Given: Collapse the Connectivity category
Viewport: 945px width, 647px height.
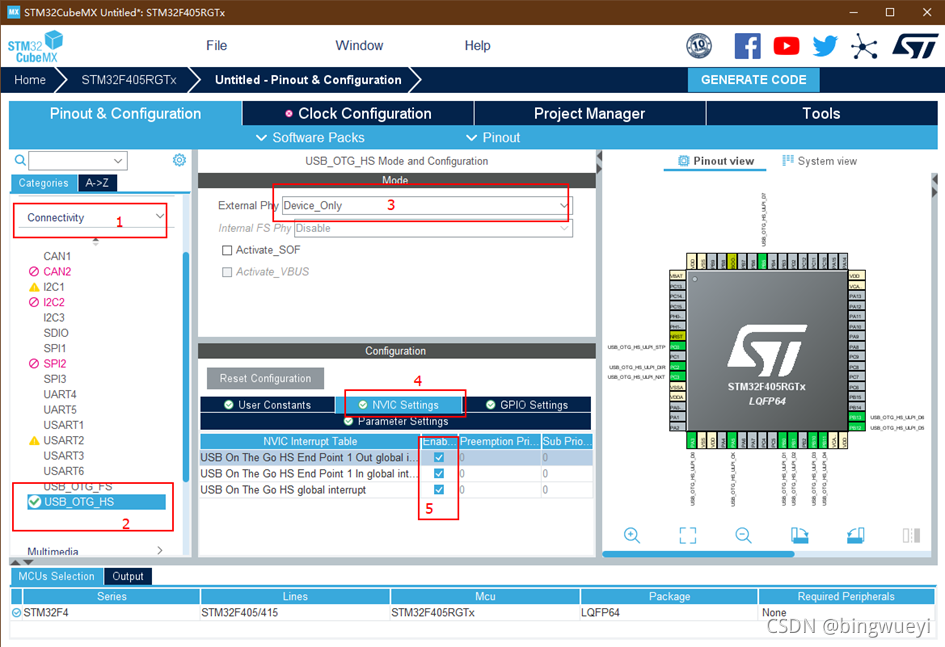Looking at the screenshot, I should click(x=160, y=216).
